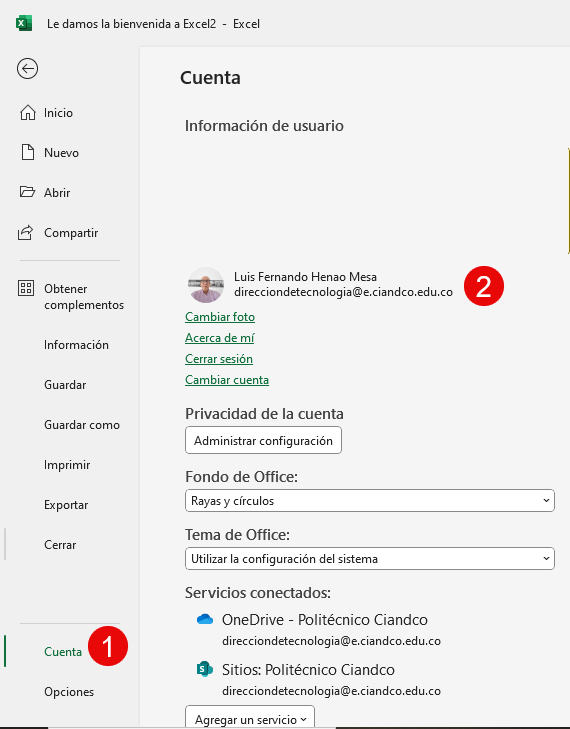
Task: Click the OneDrive cloud icon
Action: (205, 619)
